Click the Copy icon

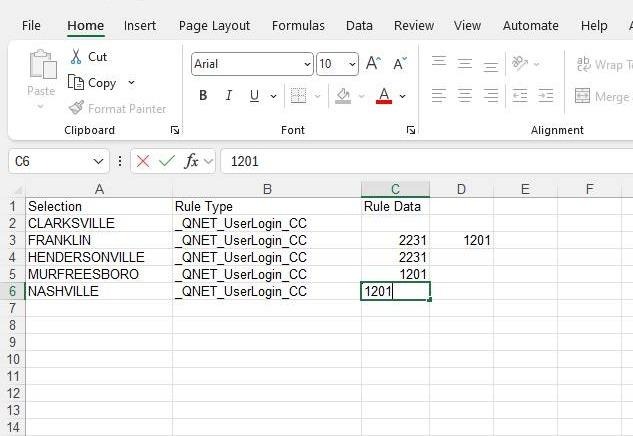coord(76,82)
